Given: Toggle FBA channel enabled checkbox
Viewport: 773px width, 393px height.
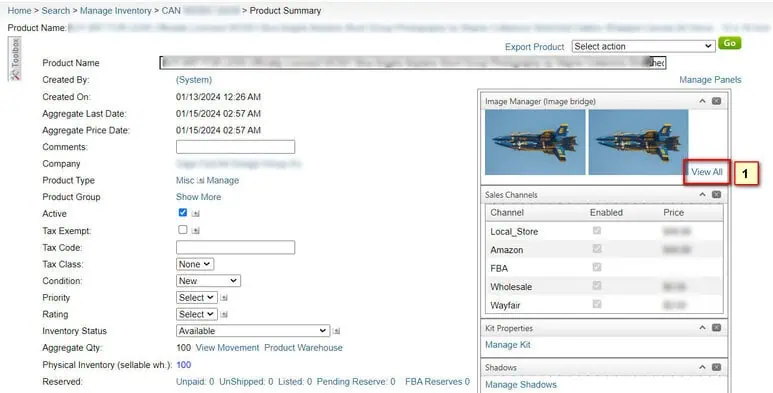Looking at the screenshot, I should [597, 267].
